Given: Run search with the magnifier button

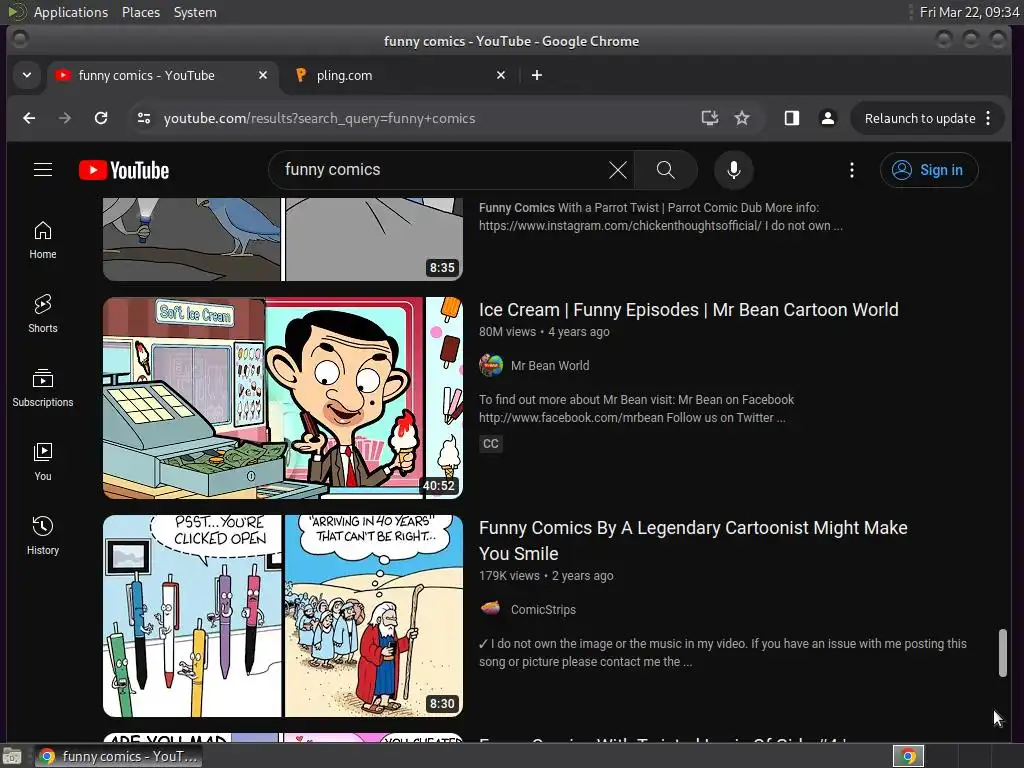Looking at the screenshot, I should pyautogui.click(x=665, y=170).
